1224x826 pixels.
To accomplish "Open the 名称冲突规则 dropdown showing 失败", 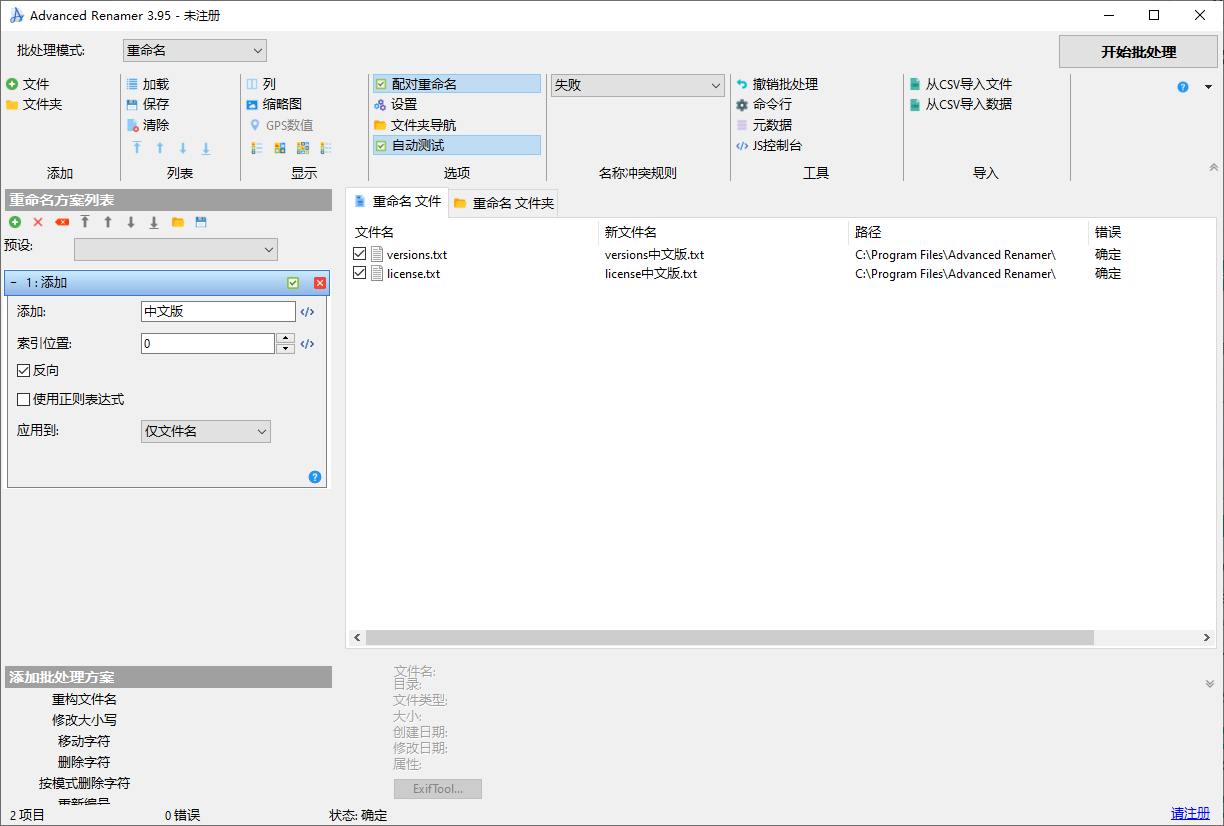I will 638,85.
